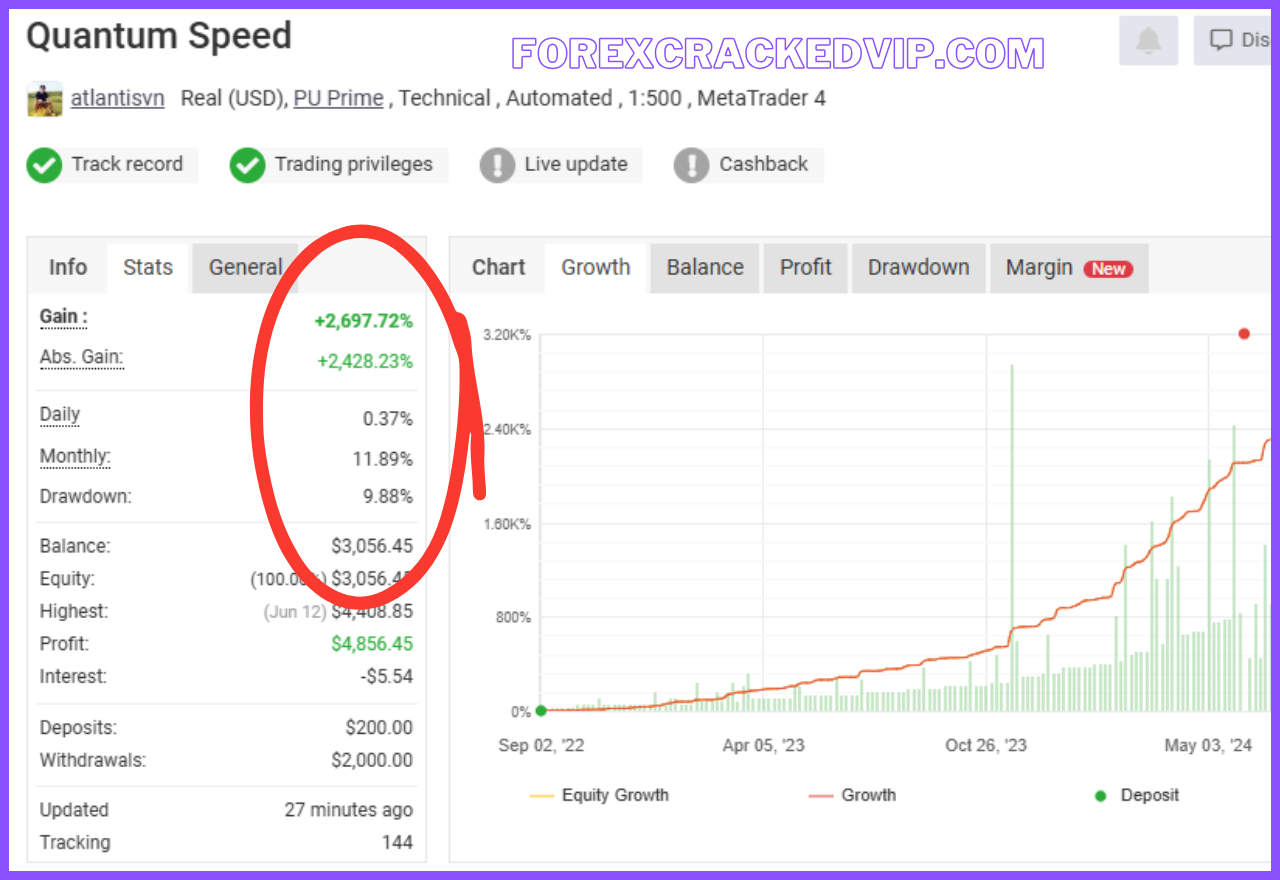Click the Oct 26, '23 axis date
1280x880 pixels.
point(986,745)
